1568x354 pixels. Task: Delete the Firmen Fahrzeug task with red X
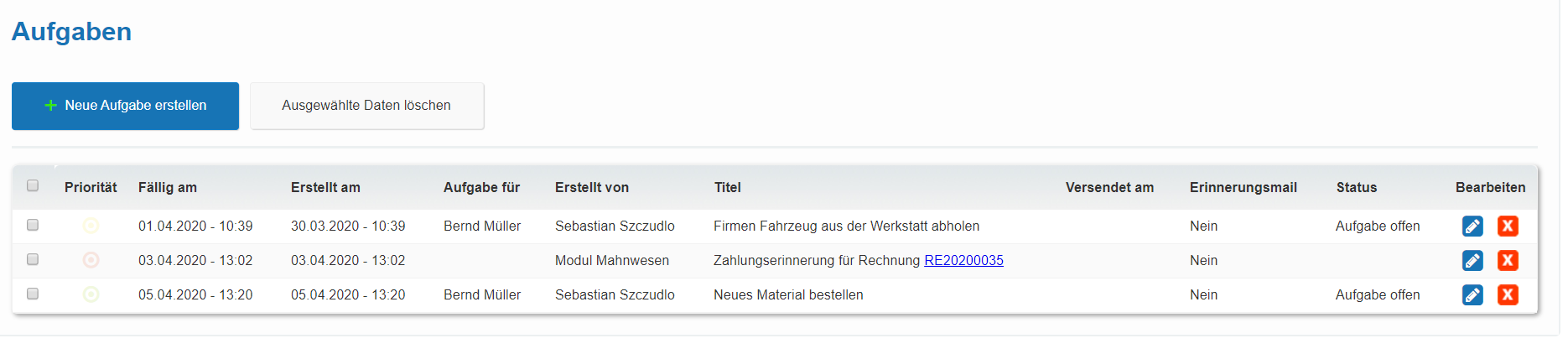coord(1508,226)
